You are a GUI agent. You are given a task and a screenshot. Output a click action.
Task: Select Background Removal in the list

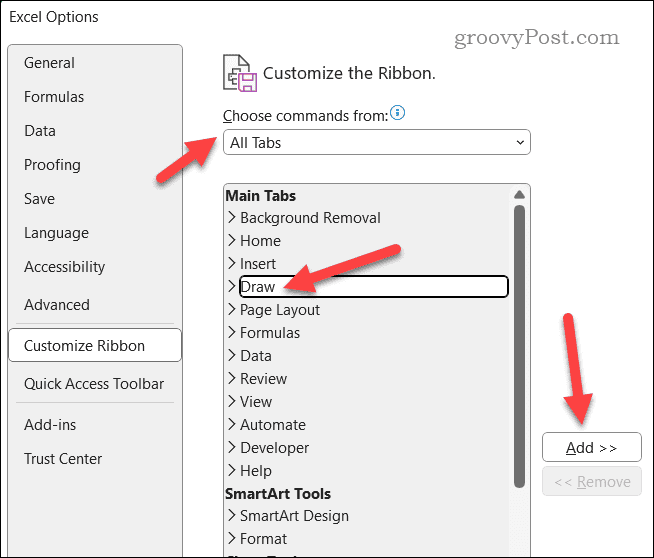[310, 218]
